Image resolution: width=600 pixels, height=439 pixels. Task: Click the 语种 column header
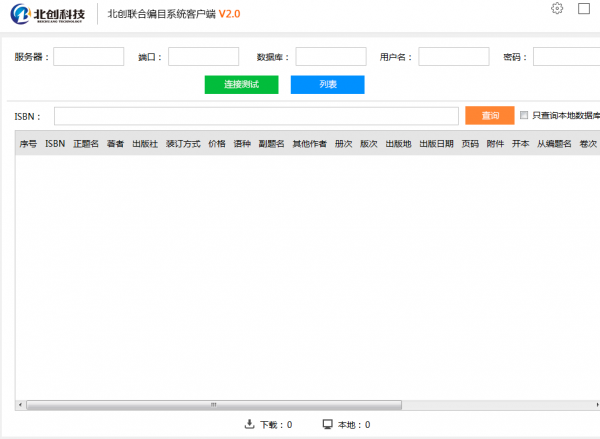pyautogui.click(x=242, y=144)
